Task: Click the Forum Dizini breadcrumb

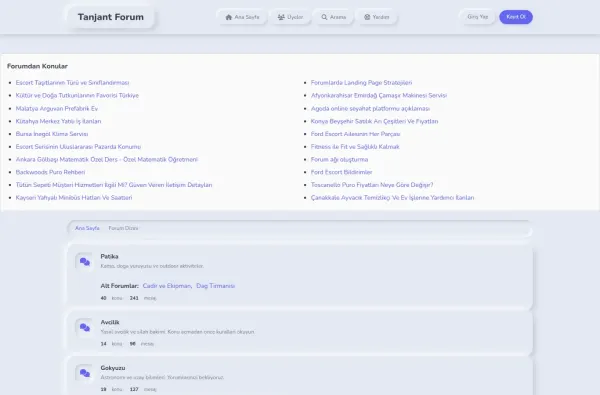Action: 123,228
